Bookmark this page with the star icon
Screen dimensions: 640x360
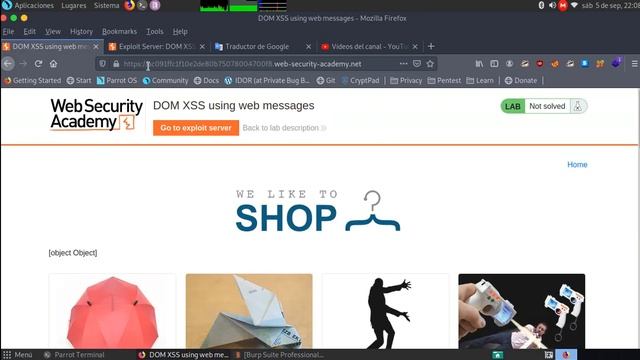click(430, 64)
